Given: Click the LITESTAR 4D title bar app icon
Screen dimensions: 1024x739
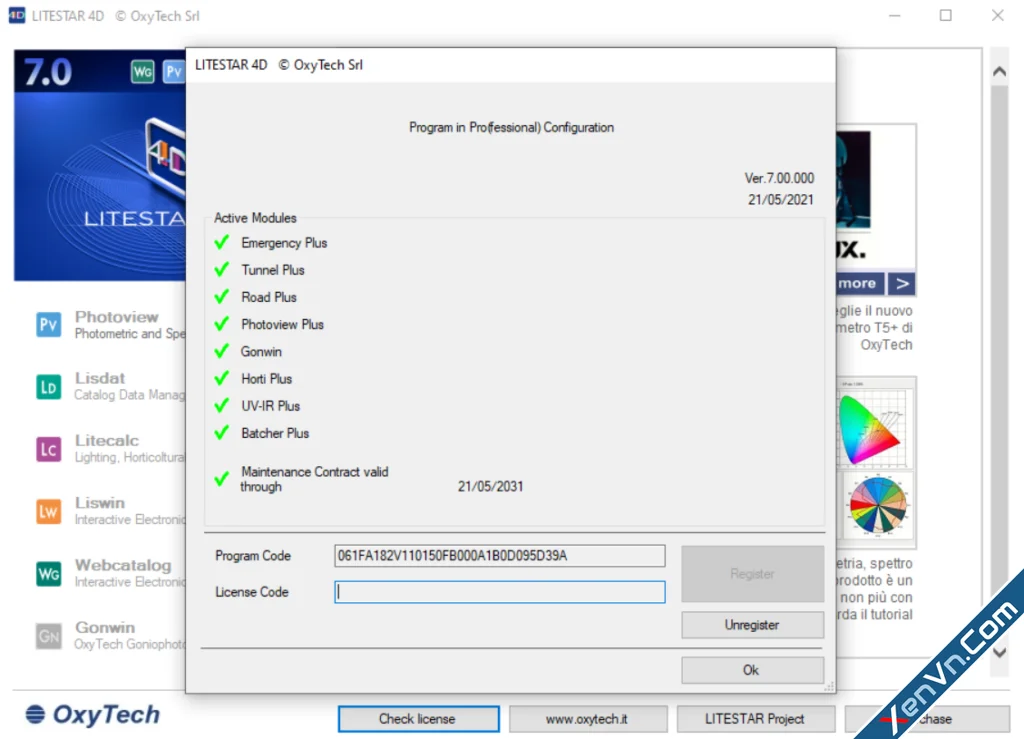Looking at the screenshot, I should point(16,15).
